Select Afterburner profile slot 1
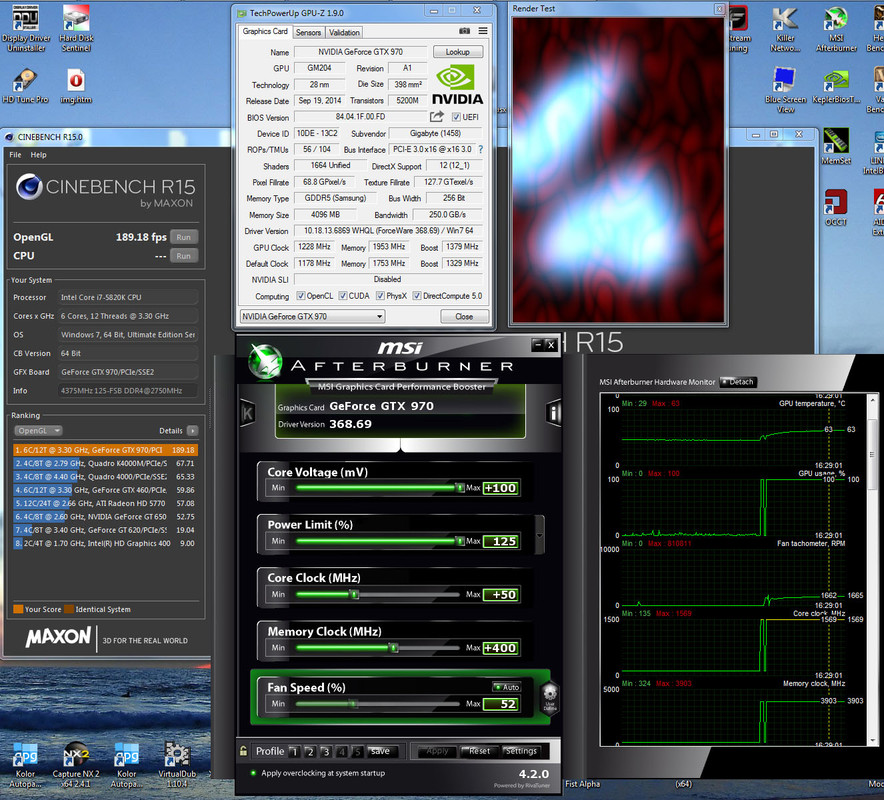Screen dimensions: 884x800 [x=294, y=752]
